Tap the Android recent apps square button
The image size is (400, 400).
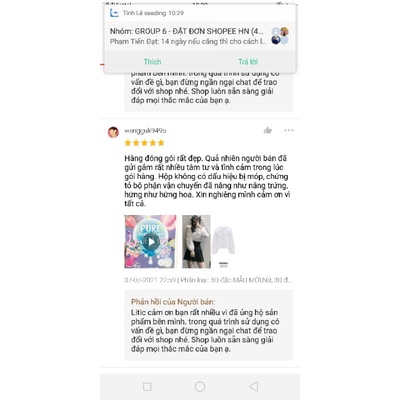147,387
